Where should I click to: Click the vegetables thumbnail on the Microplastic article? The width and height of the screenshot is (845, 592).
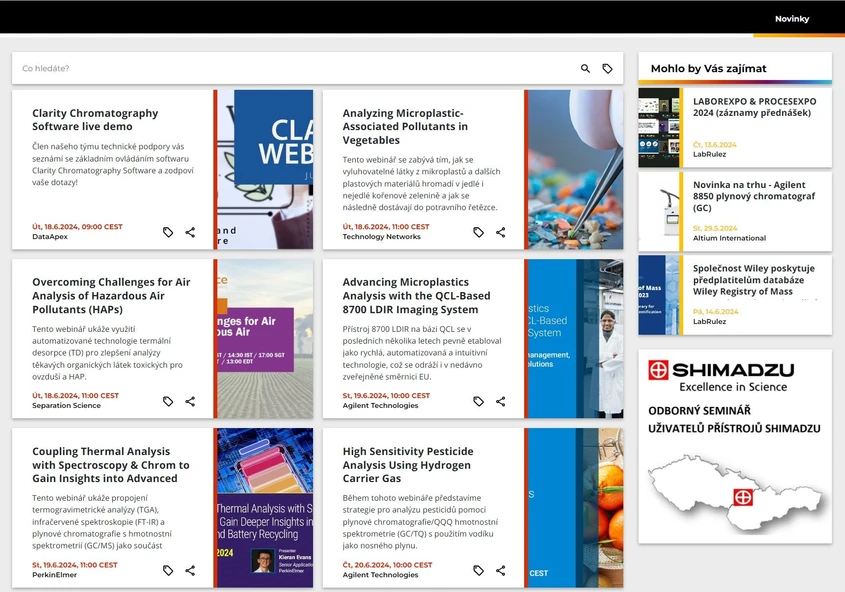pyautogui.click(x=573, y=170)
